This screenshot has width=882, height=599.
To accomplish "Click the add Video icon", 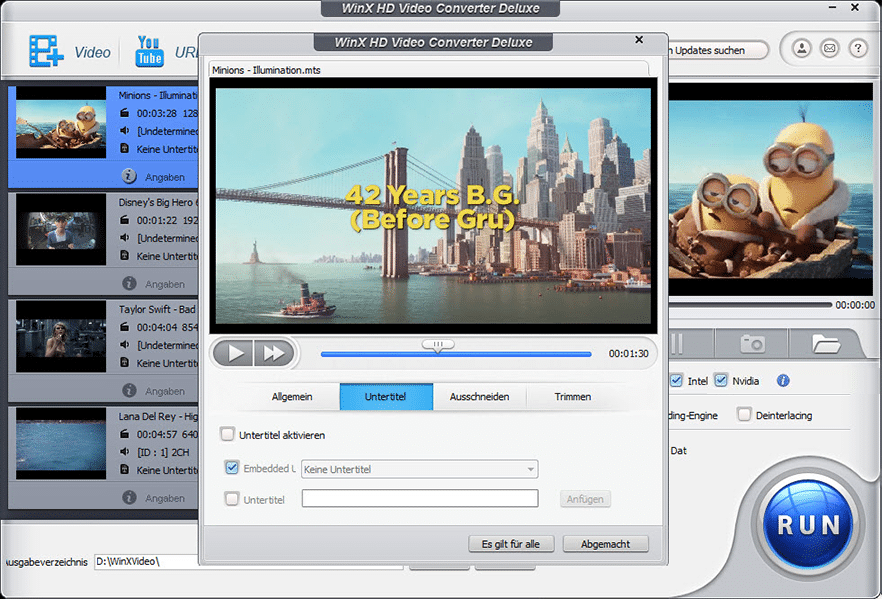I will coord(46,51).
